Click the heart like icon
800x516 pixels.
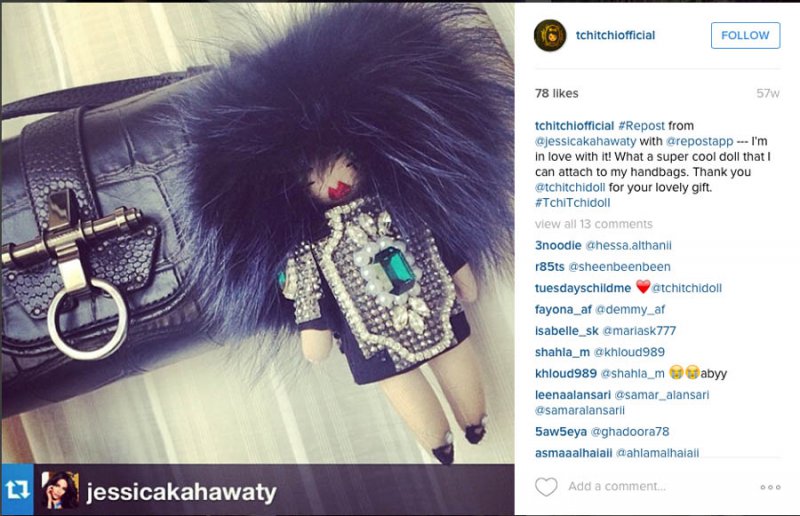coord(546,486)
